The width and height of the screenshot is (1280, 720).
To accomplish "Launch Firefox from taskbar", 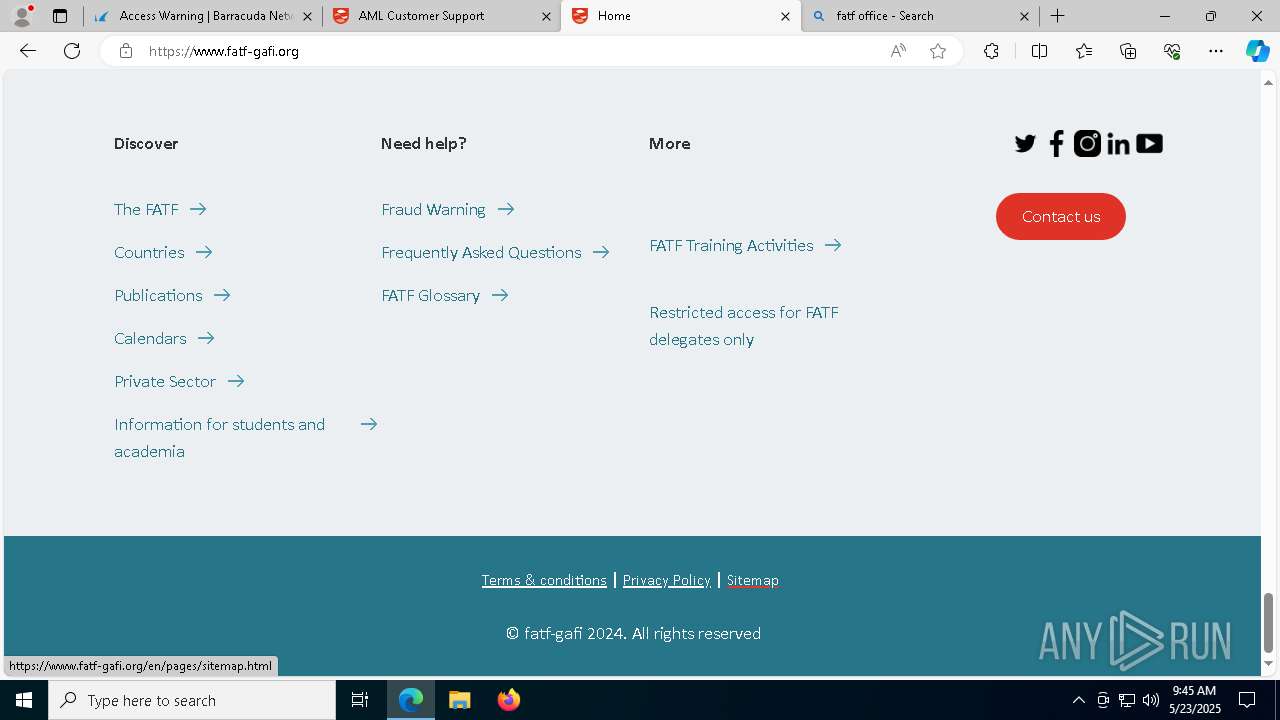I will point(508,700).
